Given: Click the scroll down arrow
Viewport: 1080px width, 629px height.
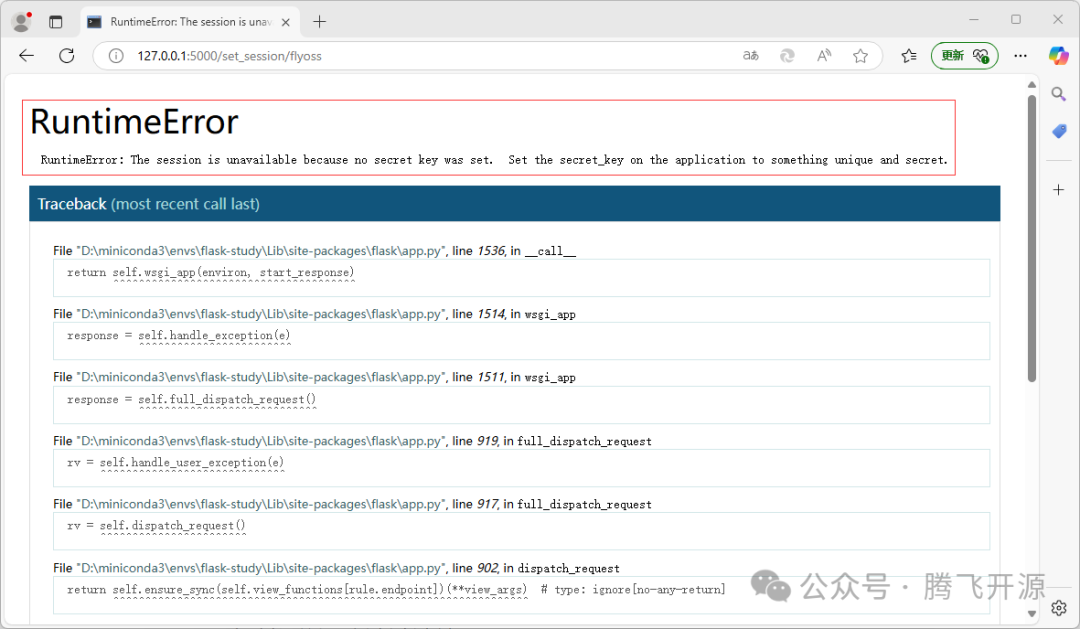Looking at the screenshot, I should (x=1032, y=613).
